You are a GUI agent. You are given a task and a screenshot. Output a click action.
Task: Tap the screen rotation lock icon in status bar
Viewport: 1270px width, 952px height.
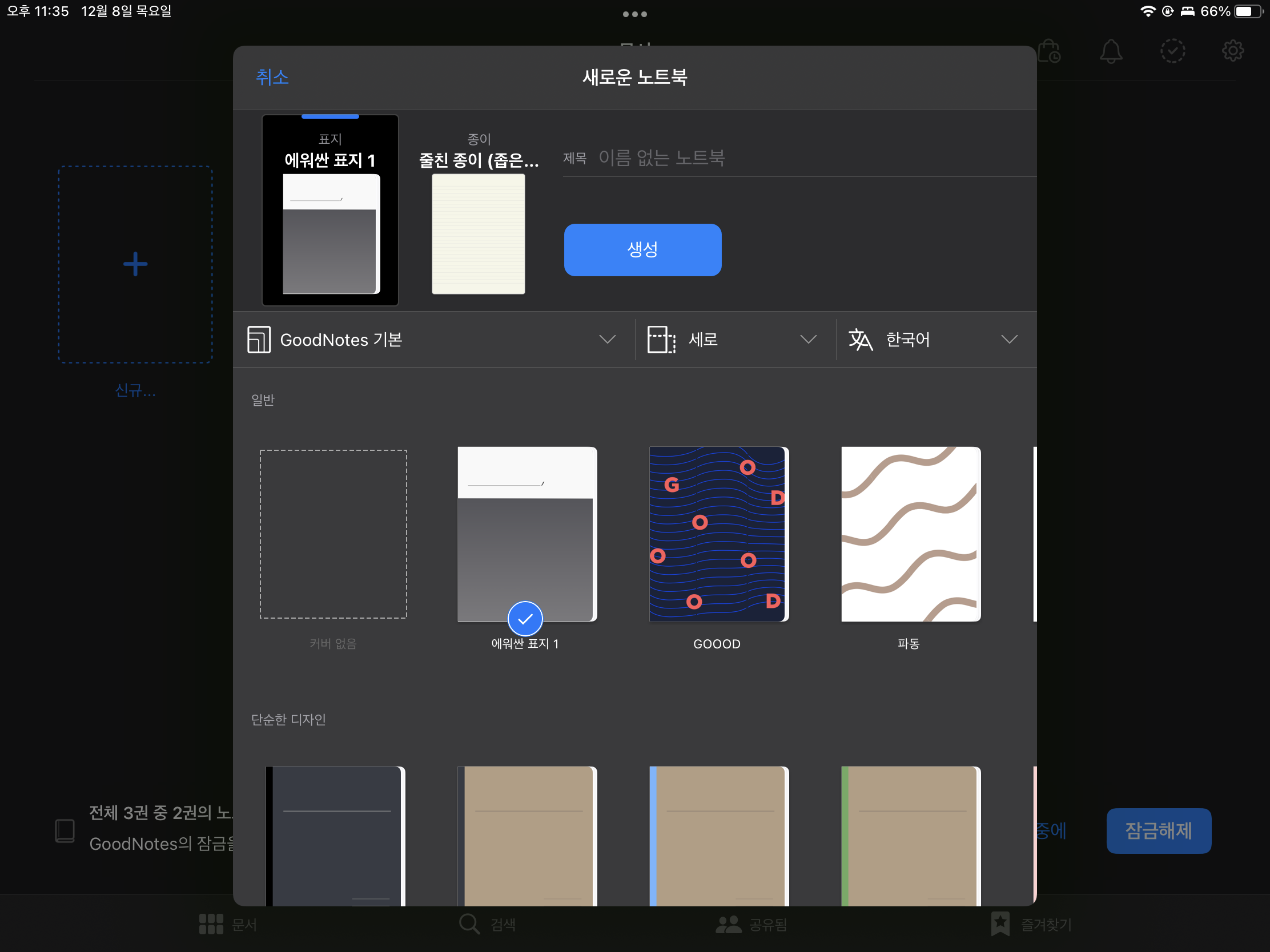point(1167,11)
